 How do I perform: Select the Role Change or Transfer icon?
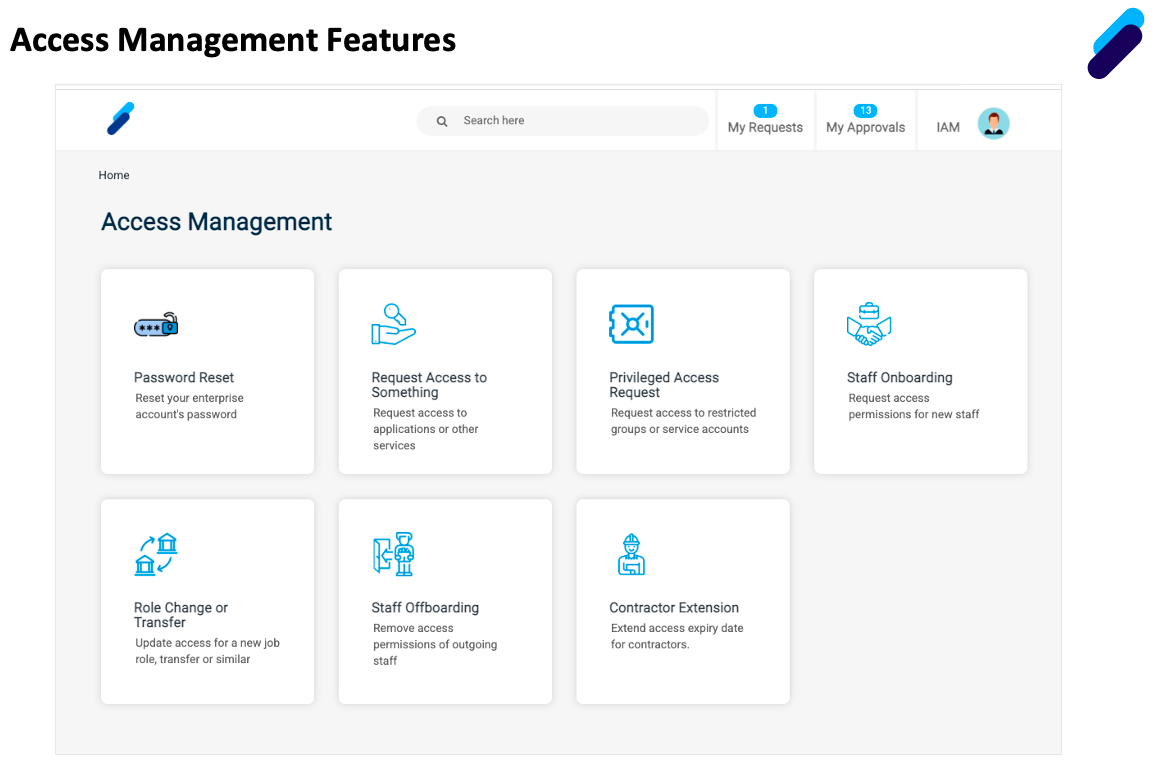pos(155,553)
